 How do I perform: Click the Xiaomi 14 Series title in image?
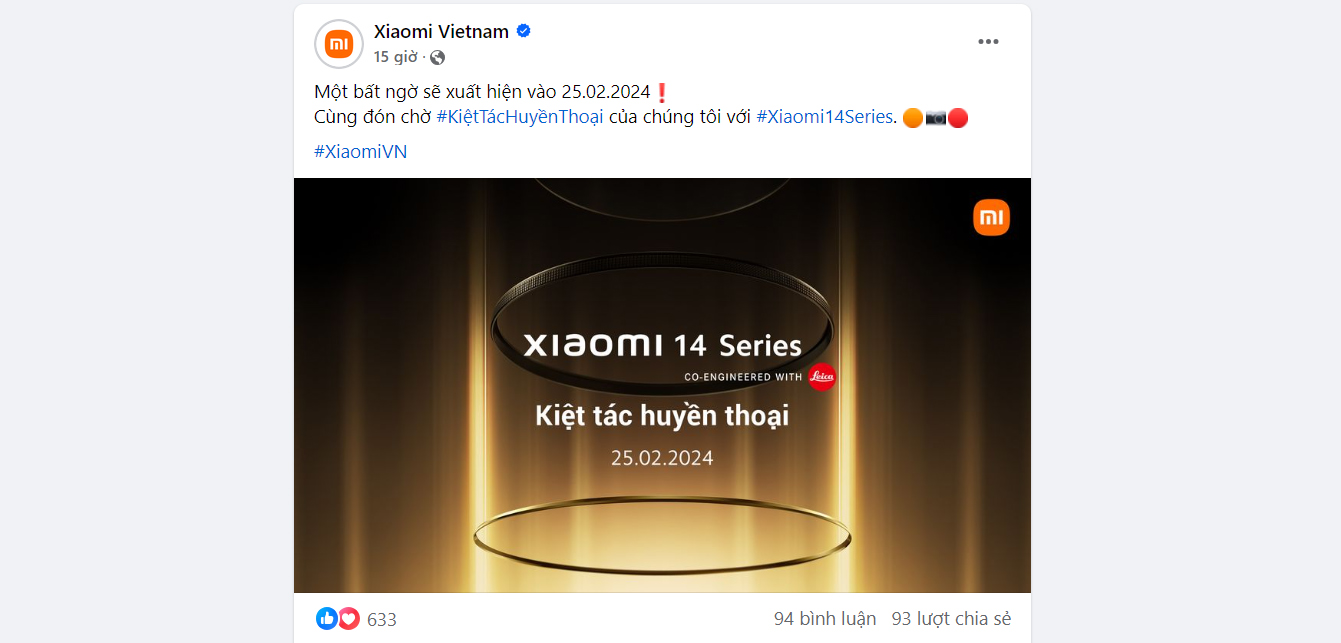pos(662,346)
